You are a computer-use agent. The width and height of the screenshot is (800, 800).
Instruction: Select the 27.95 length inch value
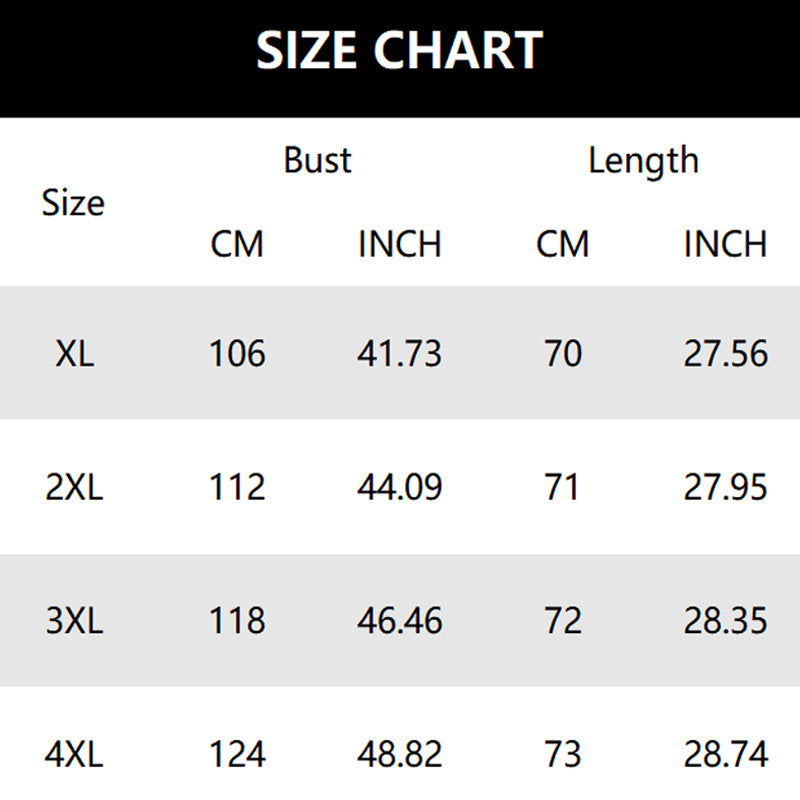coord(726,486)
